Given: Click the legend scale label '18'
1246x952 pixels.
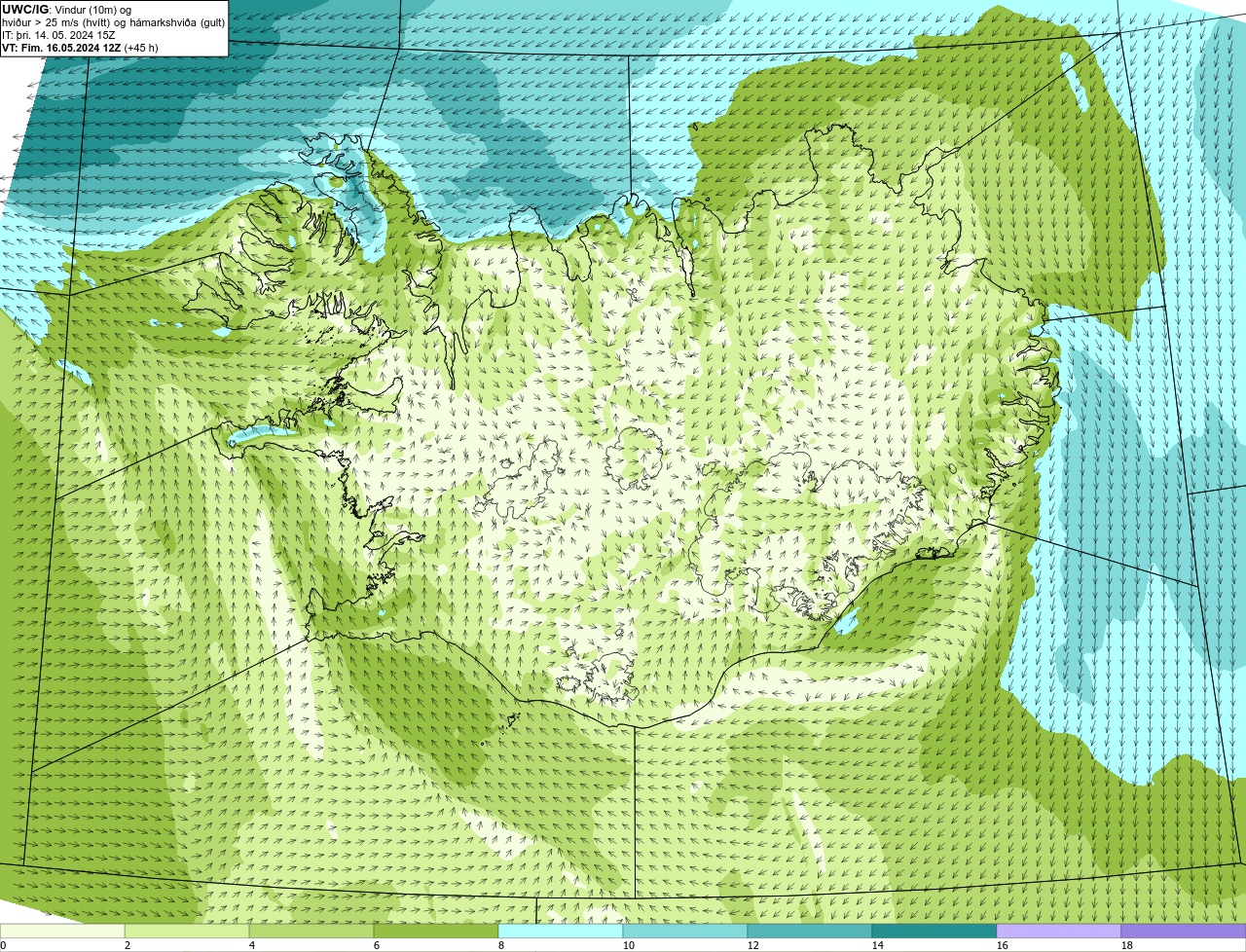Looking at the screenshot, I should pyautogui.click(x=1127, y=945).
